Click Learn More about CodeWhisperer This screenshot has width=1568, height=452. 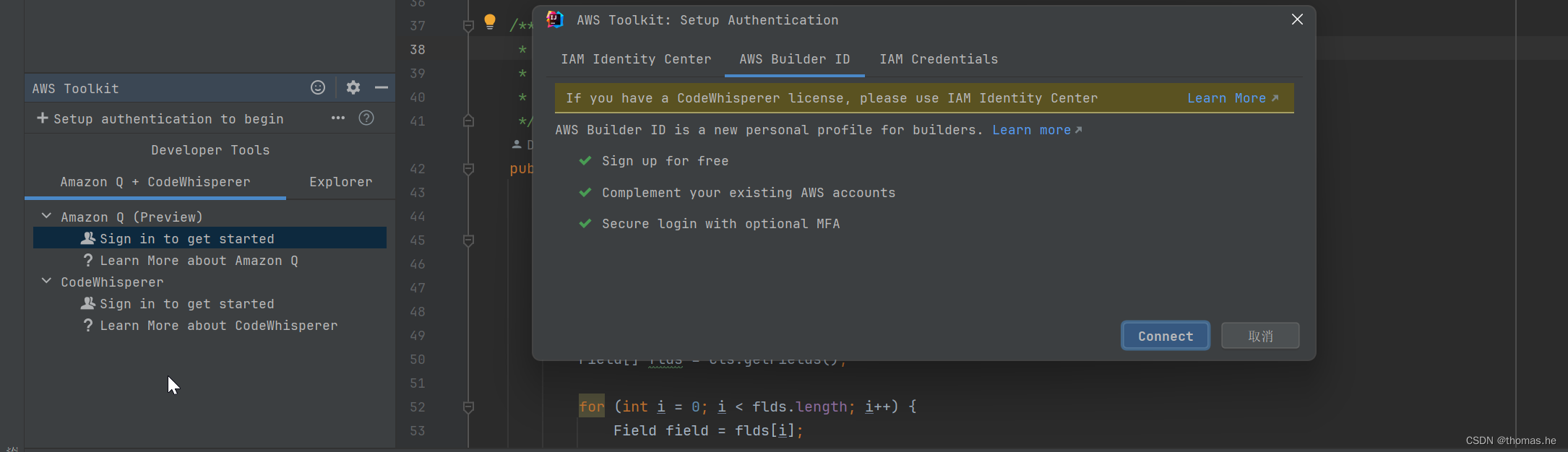click(218, 326)
